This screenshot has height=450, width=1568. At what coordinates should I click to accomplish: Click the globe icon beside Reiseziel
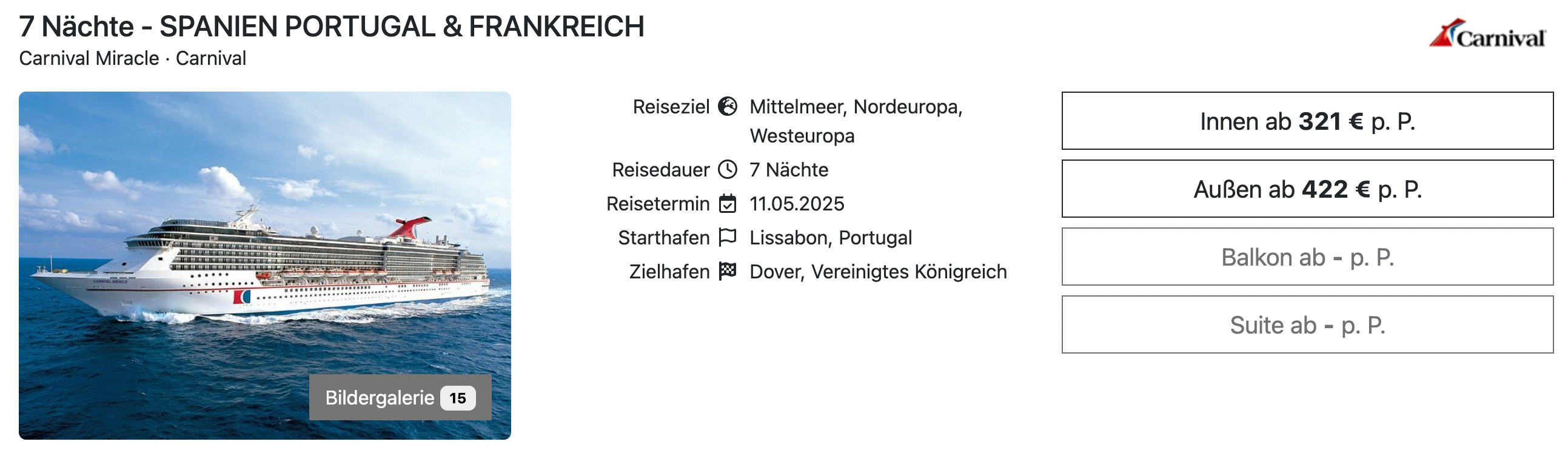click(x=728, y=107)
